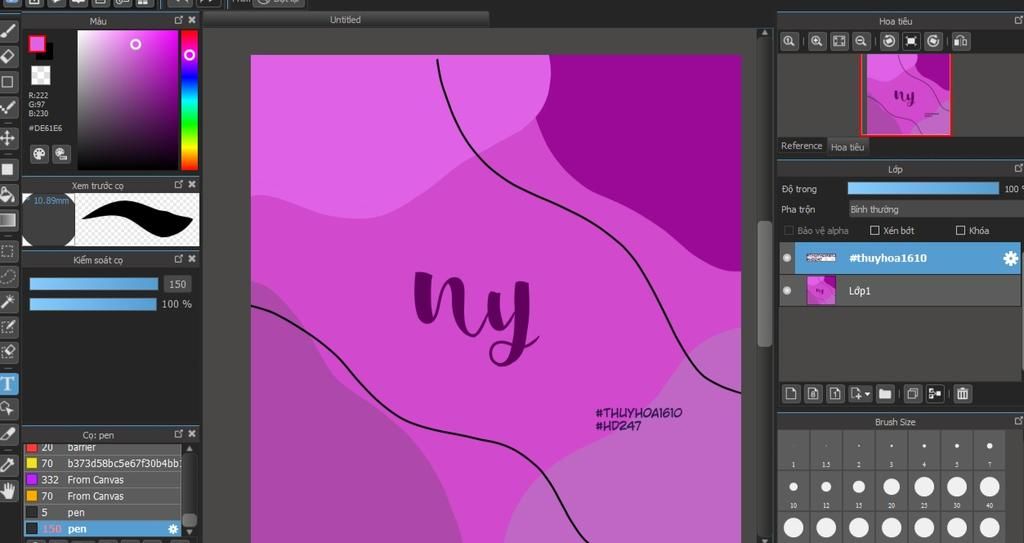Switch to the Reference tab
The width and height of the screenshot is (1024, 543).
click(801, 146)
